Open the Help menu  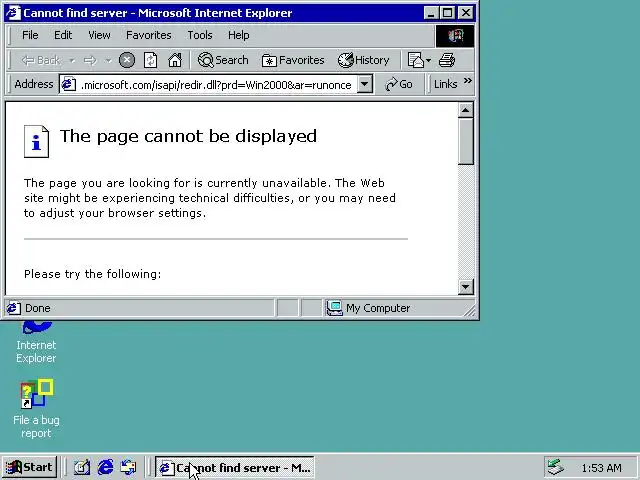pyautogui.click(x=238, y=35)
